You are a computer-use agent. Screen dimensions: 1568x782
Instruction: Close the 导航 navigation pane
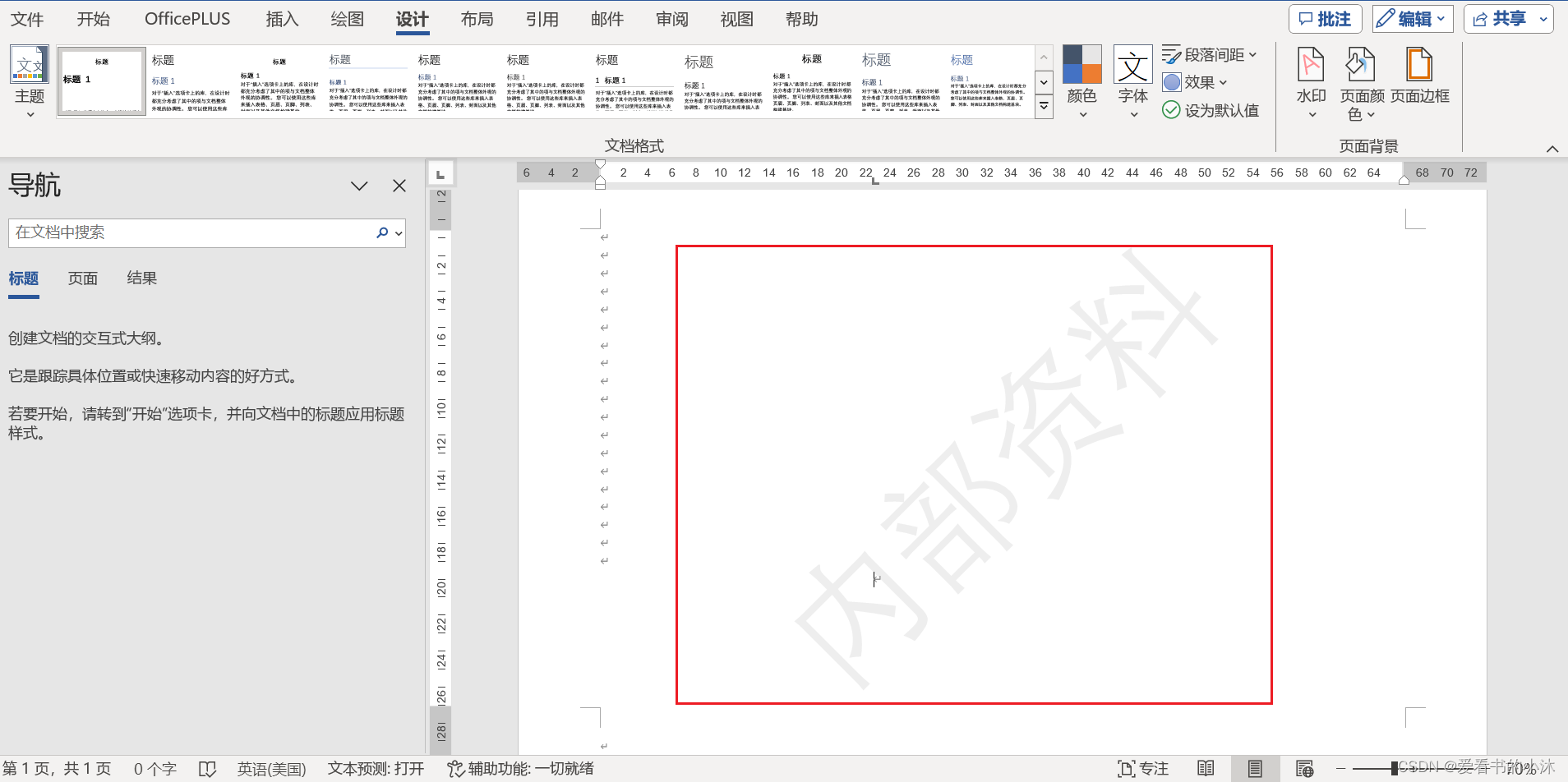(x=399, y=186)
